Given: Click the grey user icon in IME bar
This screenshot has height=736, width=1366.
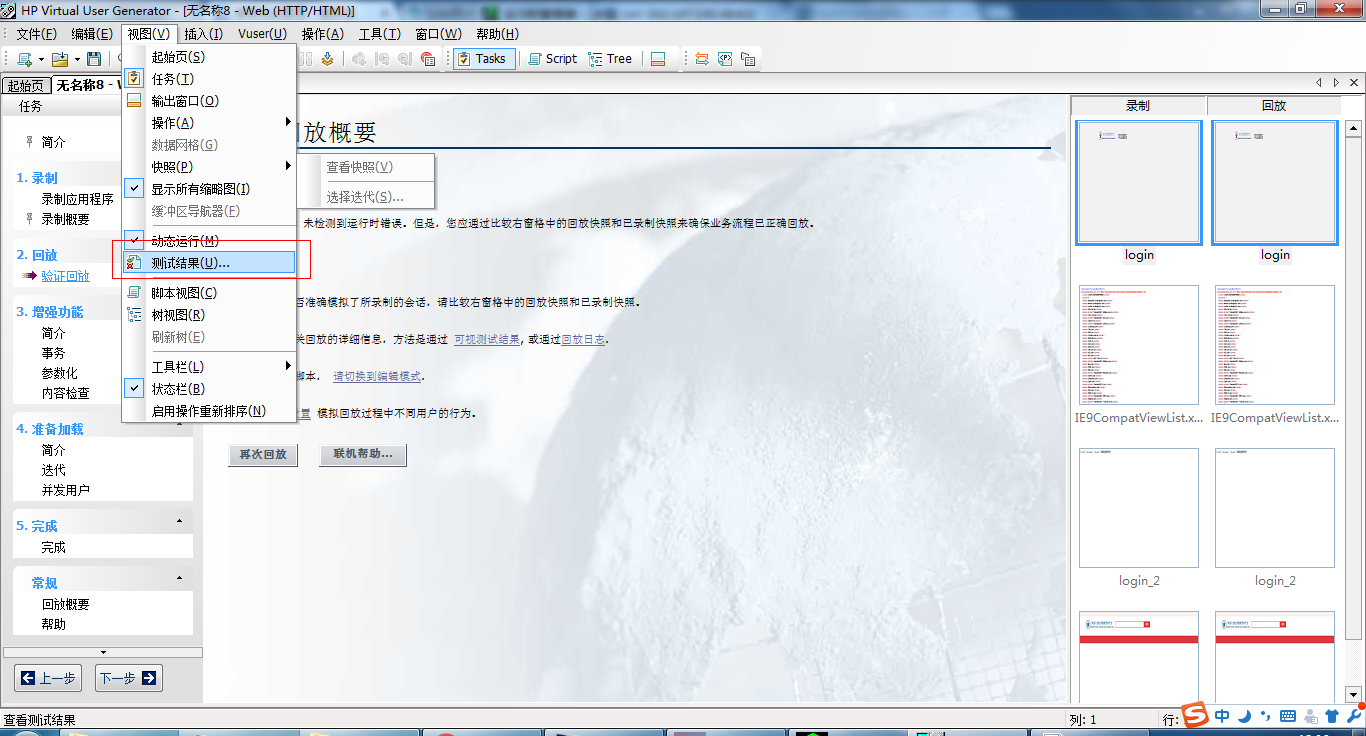Looking at the screenshot, I should [1310, 716].
